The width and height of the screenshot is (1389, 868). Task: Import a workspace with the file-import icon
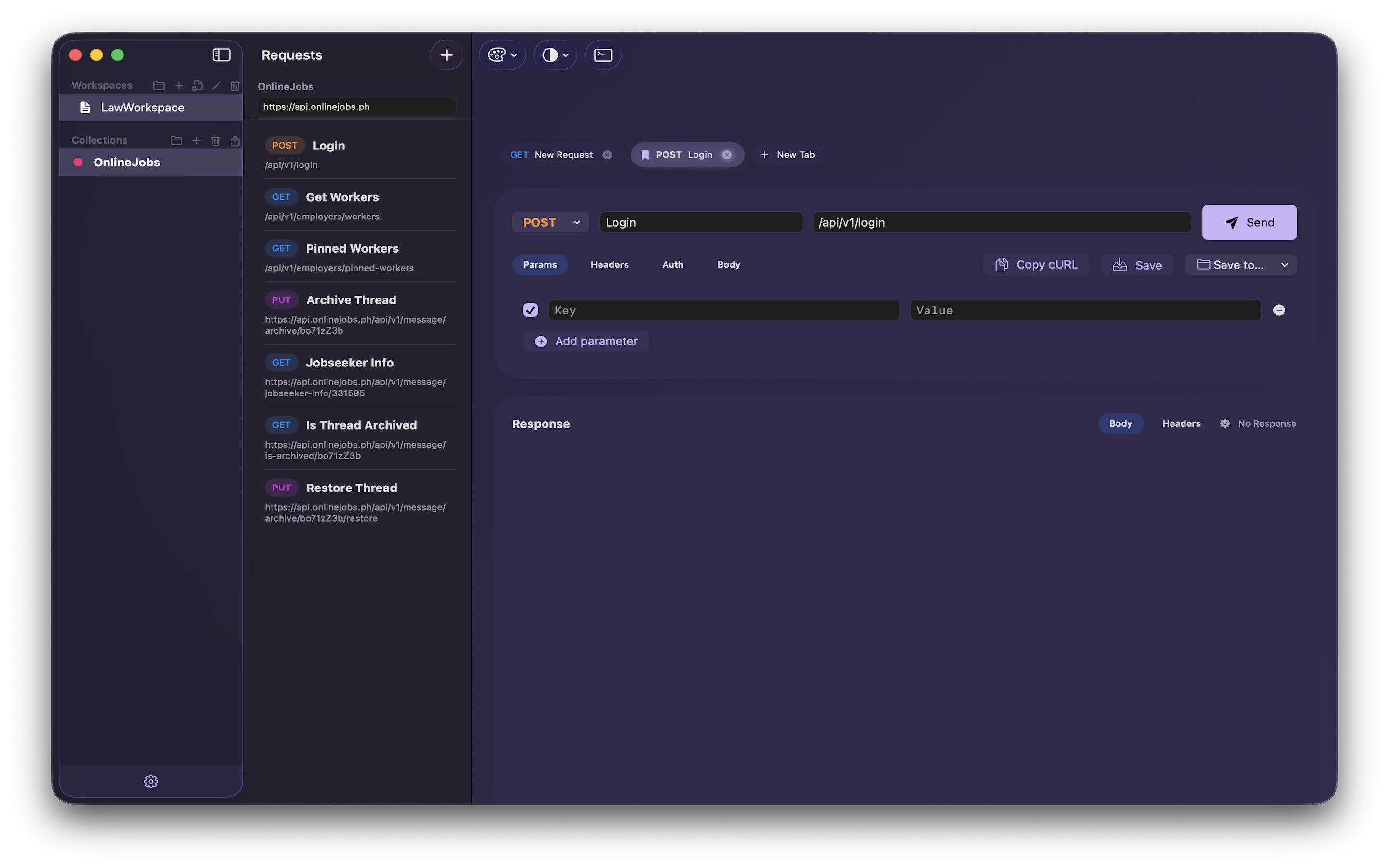point(197,85)
